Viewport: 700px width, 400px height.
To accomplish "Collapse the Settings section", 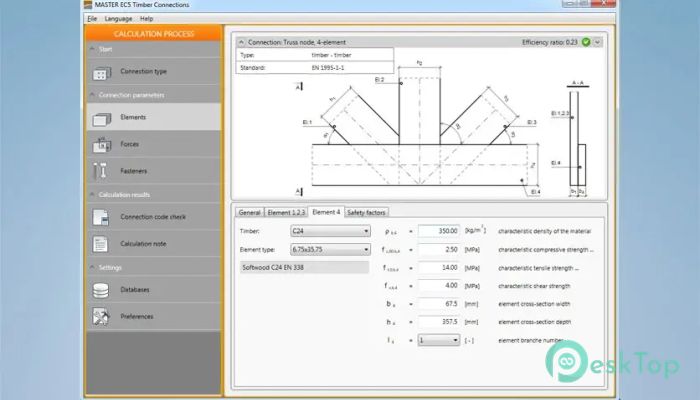I will pyautogui.click(x=92, y=267).
